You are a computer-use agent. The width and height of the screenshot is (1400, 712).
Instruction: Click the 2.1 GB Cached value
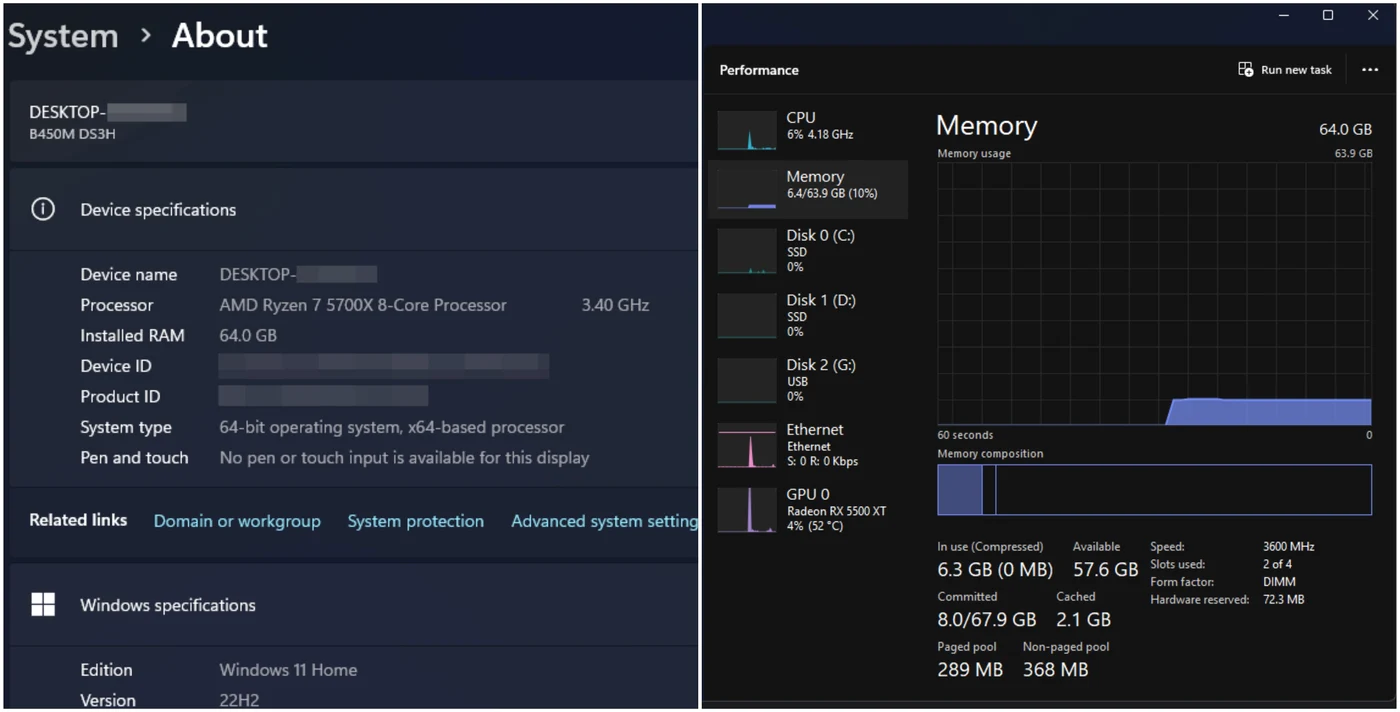coord(1084,619)
